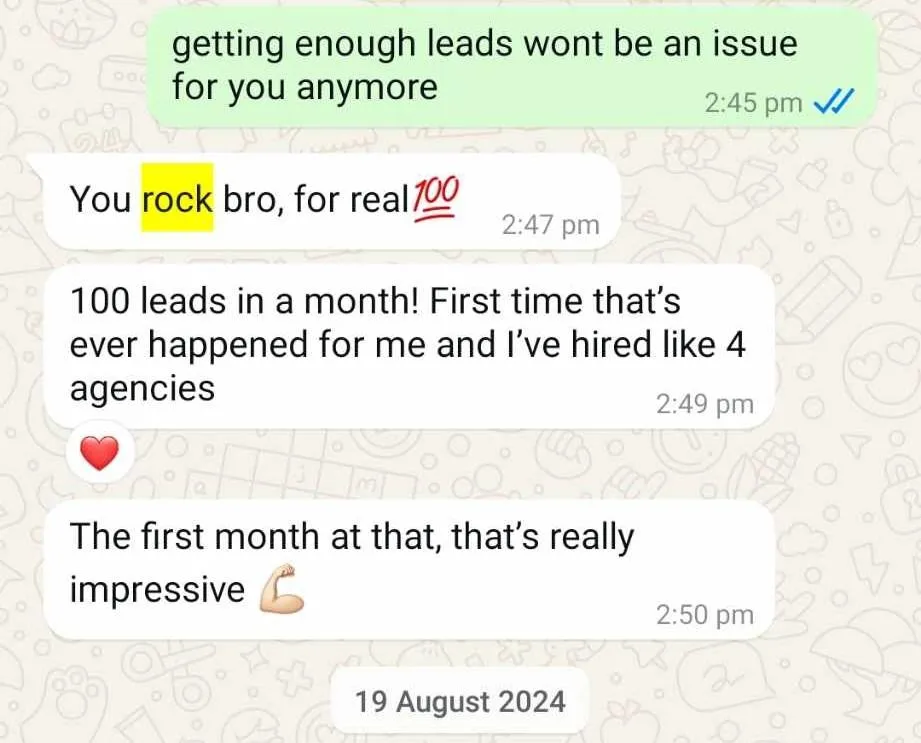Tap the 2:49 pm timestamp
Viewport: 921px width, 743px height.
tap(704, 404)
